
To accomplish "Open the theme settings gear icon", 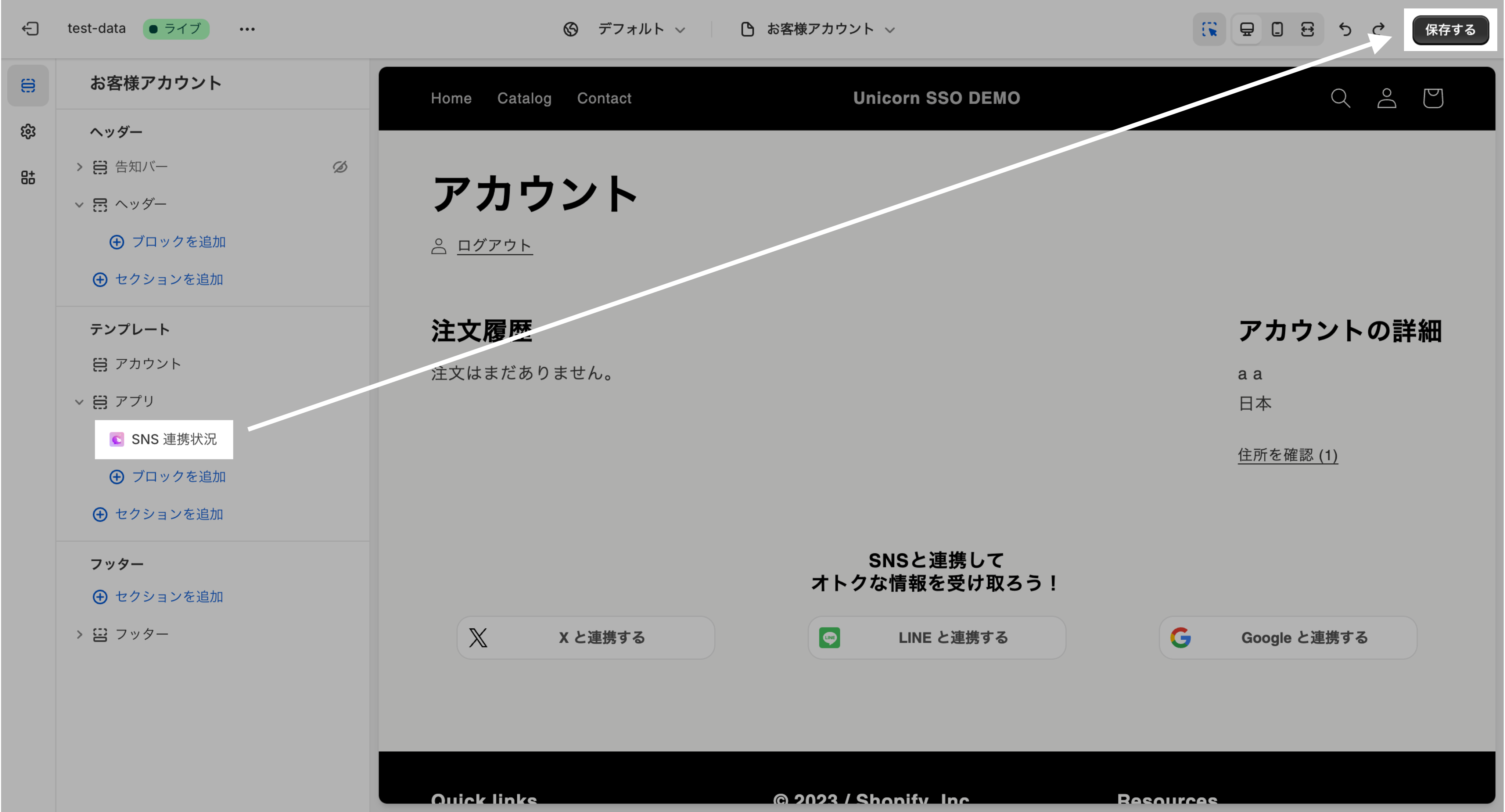I will pyautogui.click(x=28, y=132).
